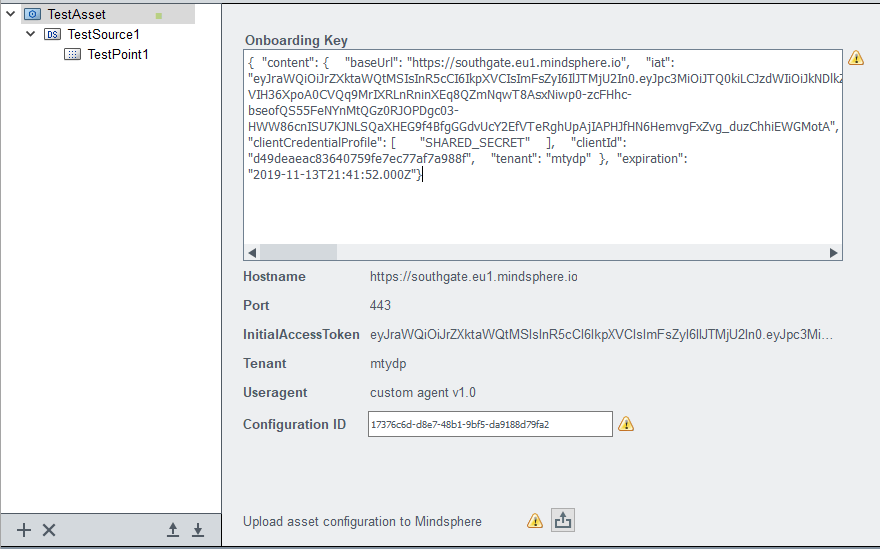Viewport: 880px width, 549px height.
Task: Click the Onboarding Key heading label
Action: pos(296,40)
